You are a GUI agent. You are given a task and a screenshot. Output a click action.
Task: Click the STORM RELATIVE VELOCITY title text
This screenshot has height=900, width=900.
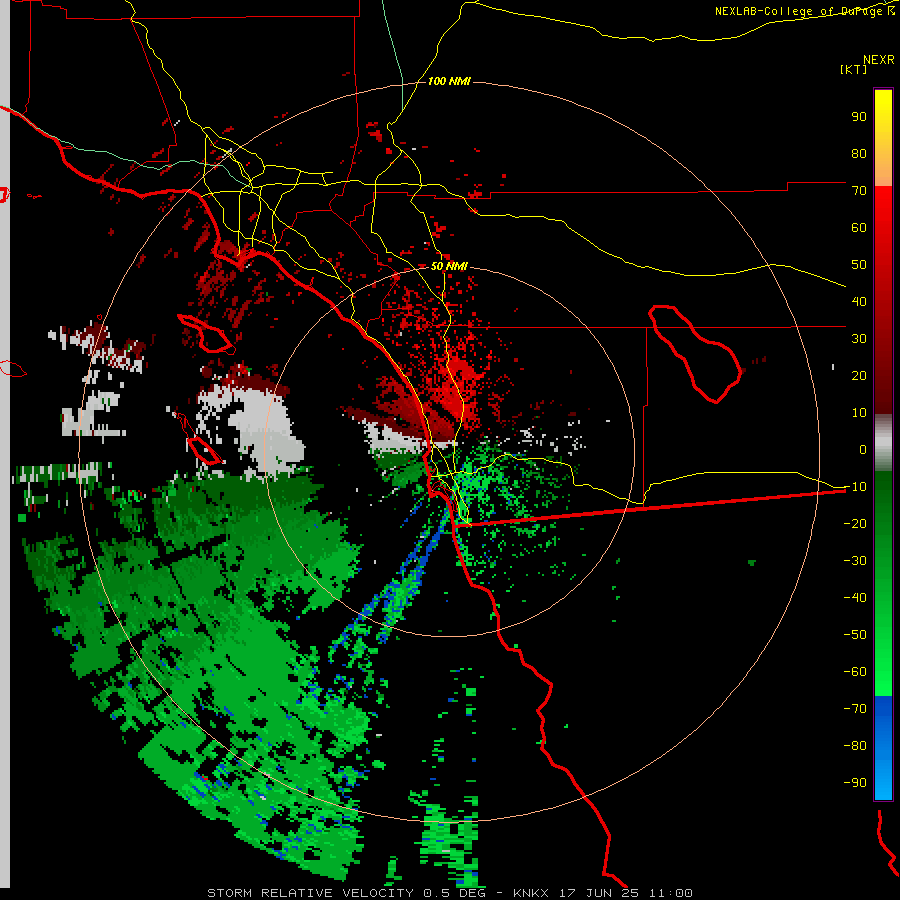310,893
